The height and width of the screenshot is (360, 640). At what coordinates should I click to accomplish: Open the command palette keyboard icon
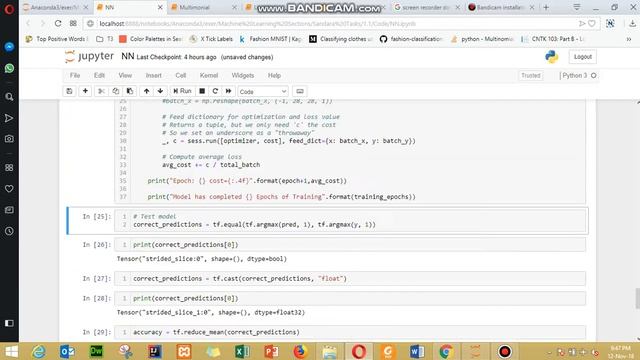point(300,91)
